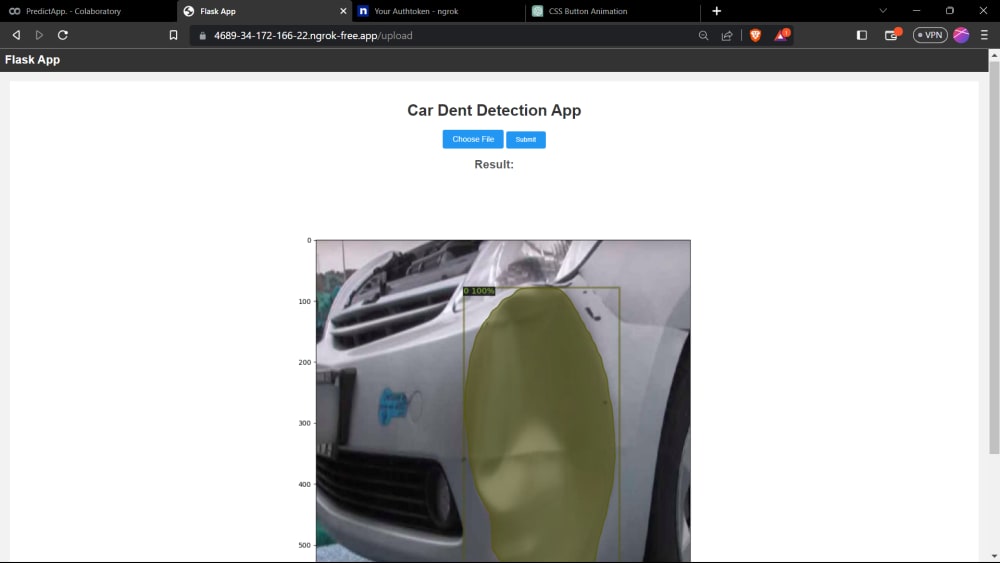Open the Brave wallet icon
1000x563 pixels.
[x=892, y=35]
